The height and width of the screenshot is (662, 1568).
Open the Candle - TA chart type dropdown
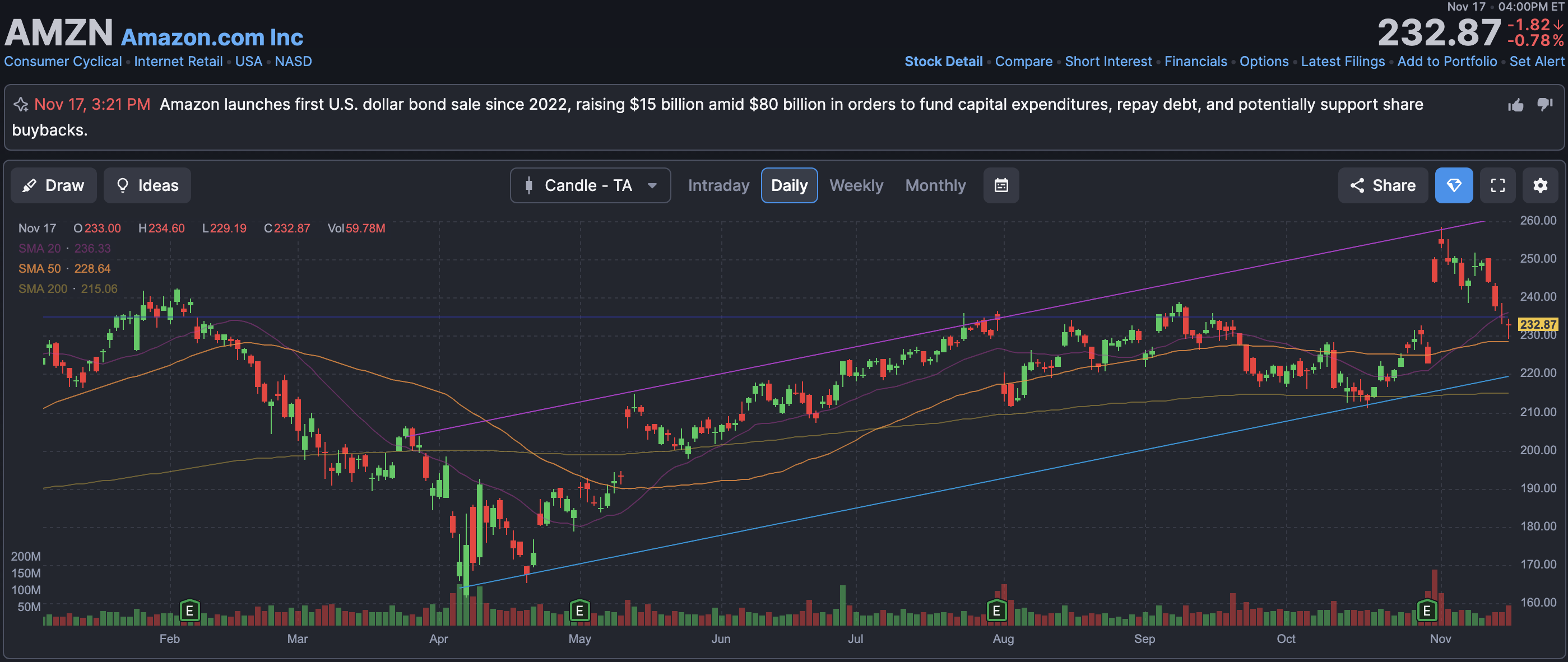(x=588, y=185)
